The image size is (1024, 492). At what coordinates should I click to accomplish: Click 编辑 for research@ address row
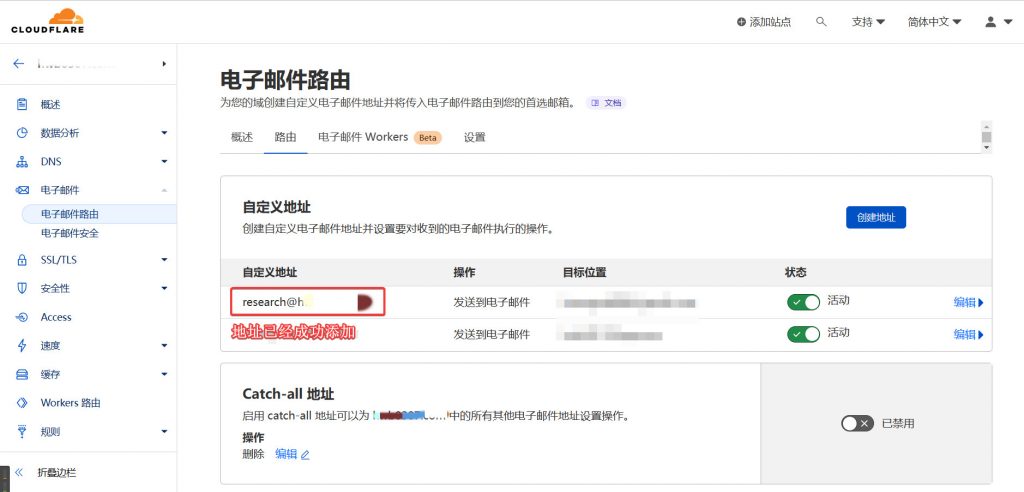coord(968,303)
